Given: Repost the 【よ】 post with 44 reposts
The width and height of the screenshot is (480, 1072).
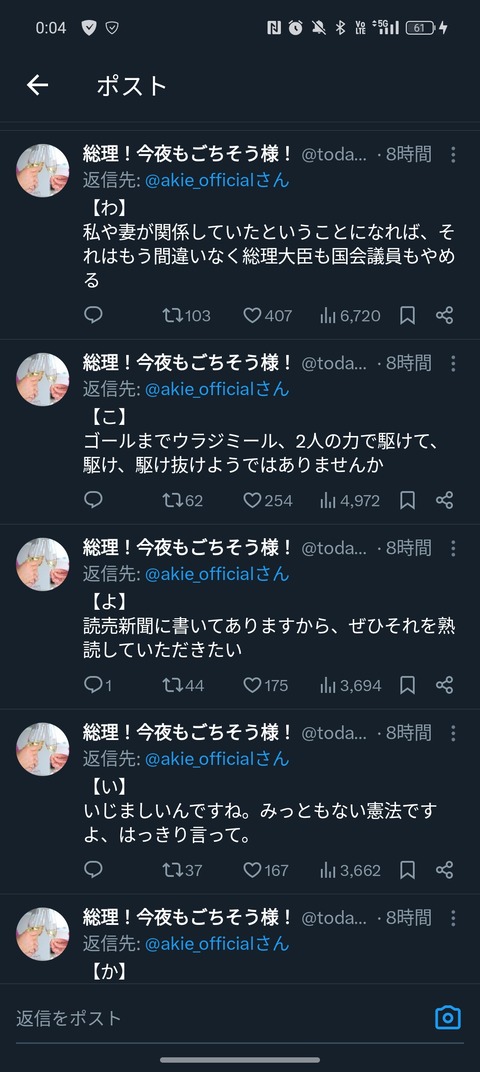Looking at the screenshot, I should pos(183,685).
